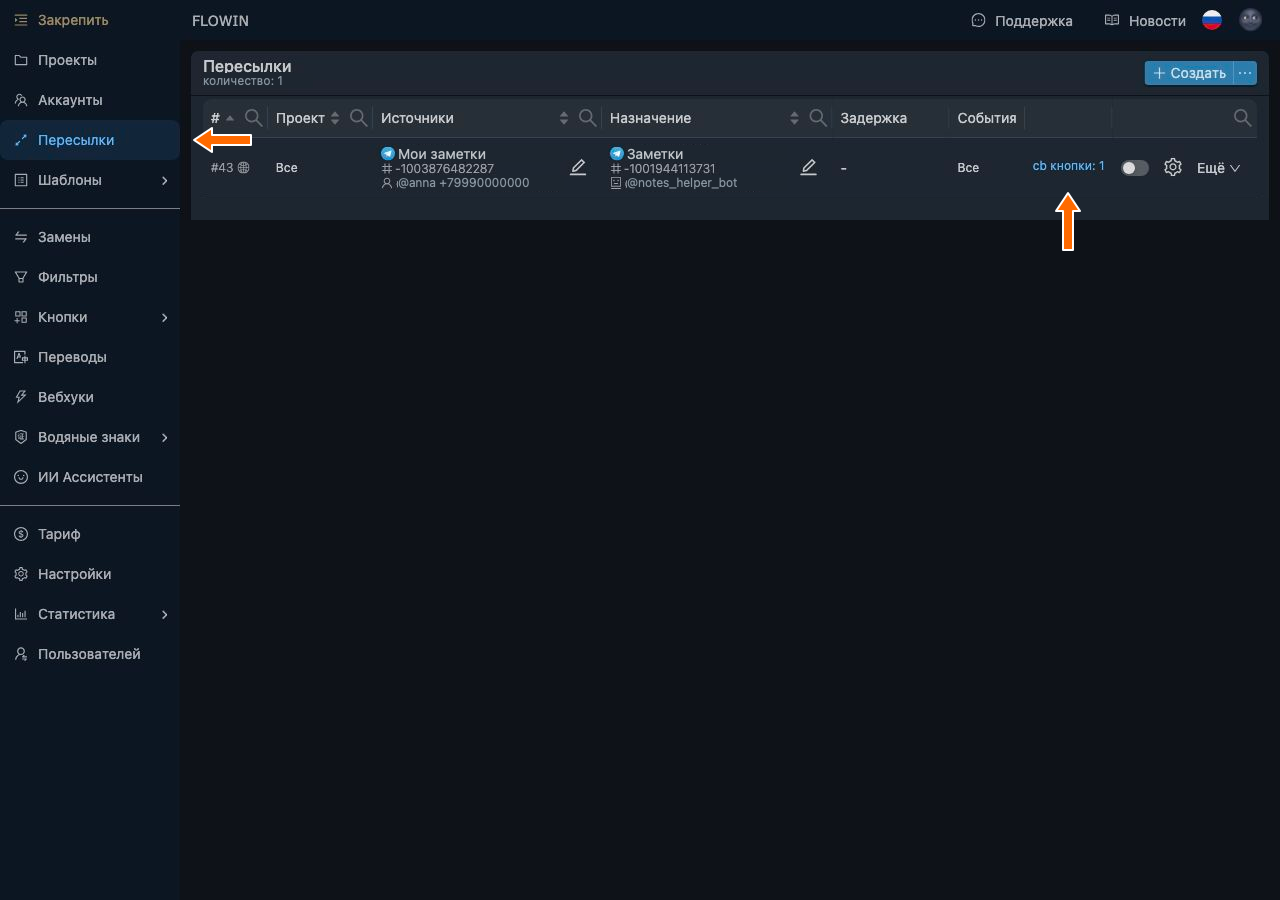1280x900 pixels.
Task: Open the Вебхуки lightning icon
Action: coord(21,397)
